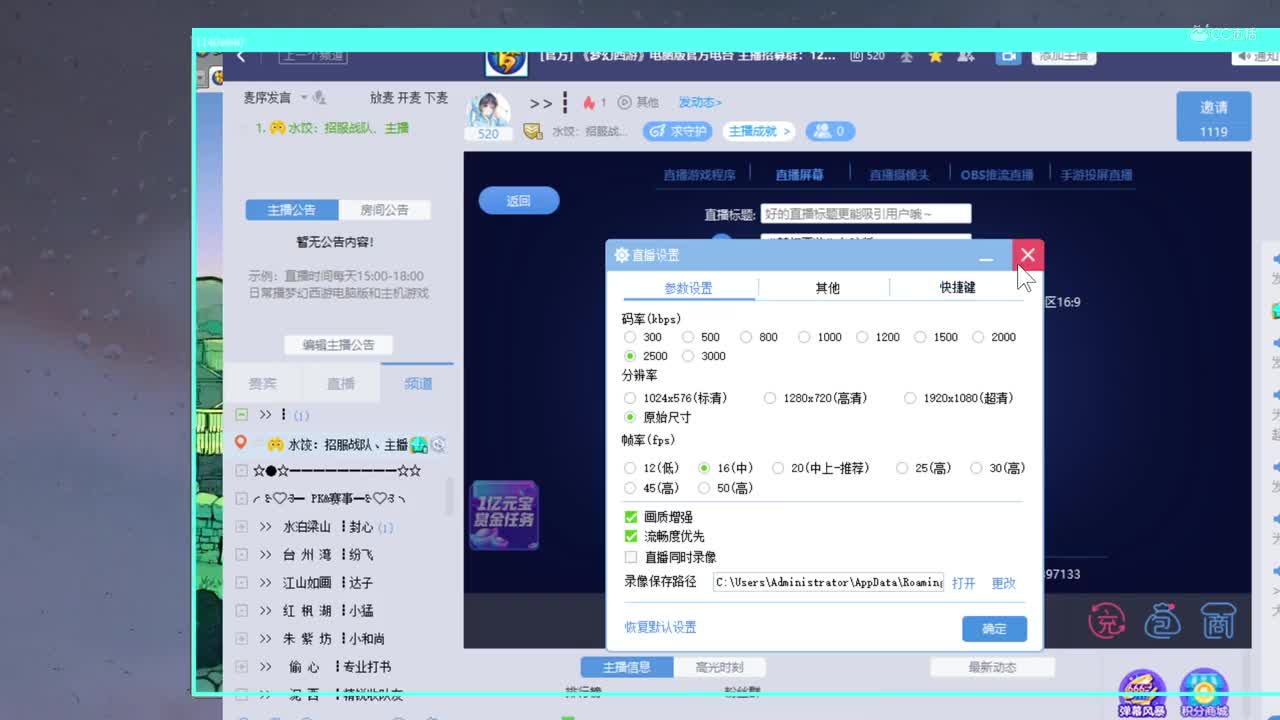Click the 充 recharge icon
1280x720 pixels.
(x=1106, y=622)
